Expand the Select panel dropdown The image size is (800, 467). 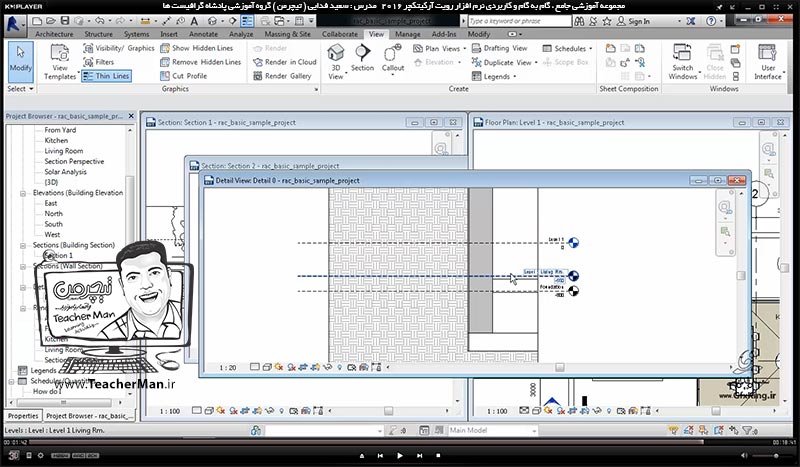[20, 89]
